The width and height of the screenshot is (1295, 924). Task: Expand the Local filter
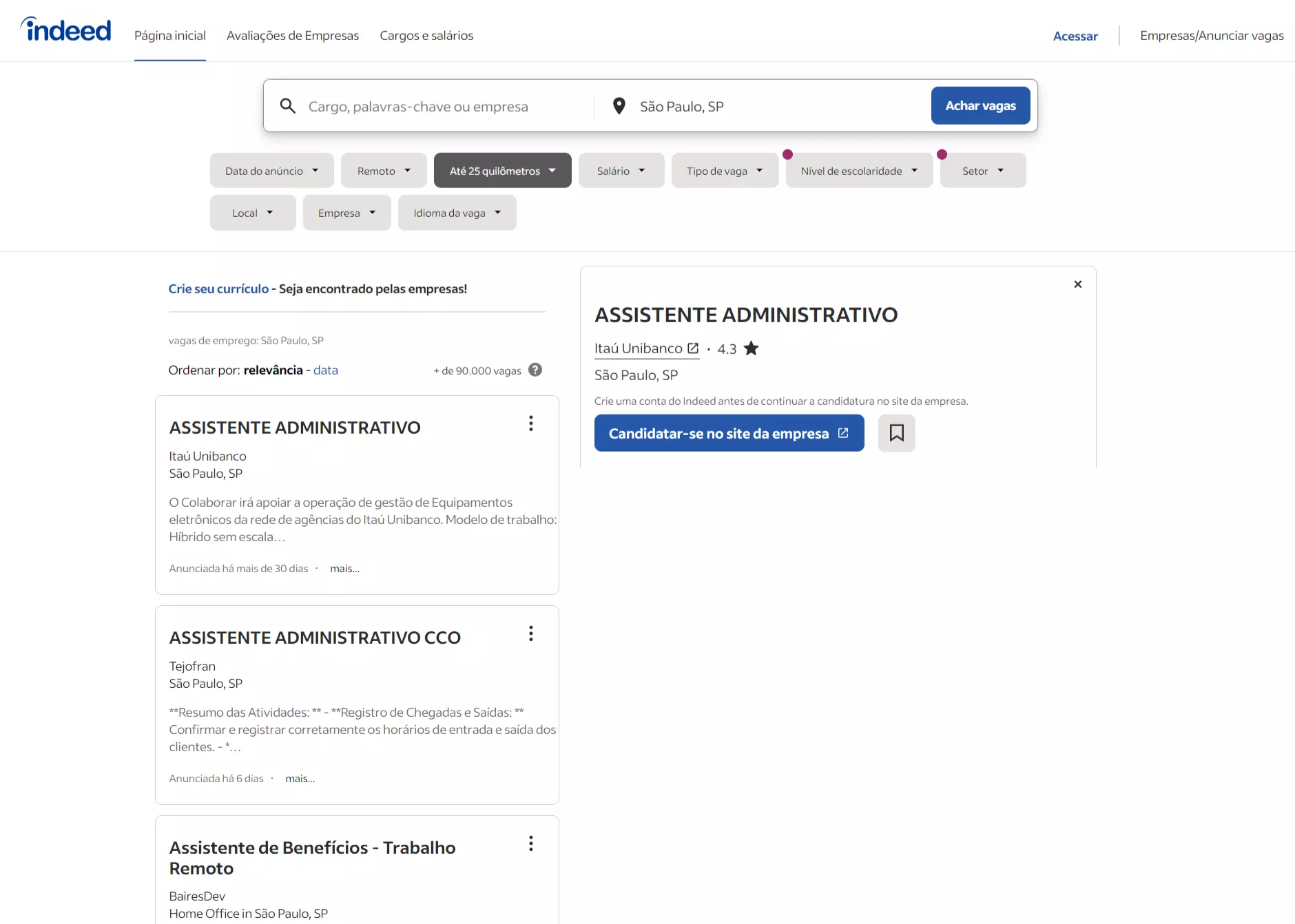coord(253,213)
